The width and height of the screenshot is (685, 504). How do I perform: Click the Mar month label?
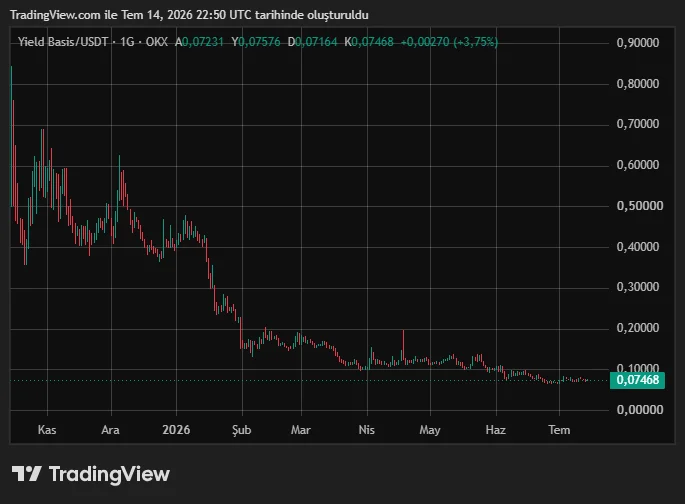coord(301,430)
